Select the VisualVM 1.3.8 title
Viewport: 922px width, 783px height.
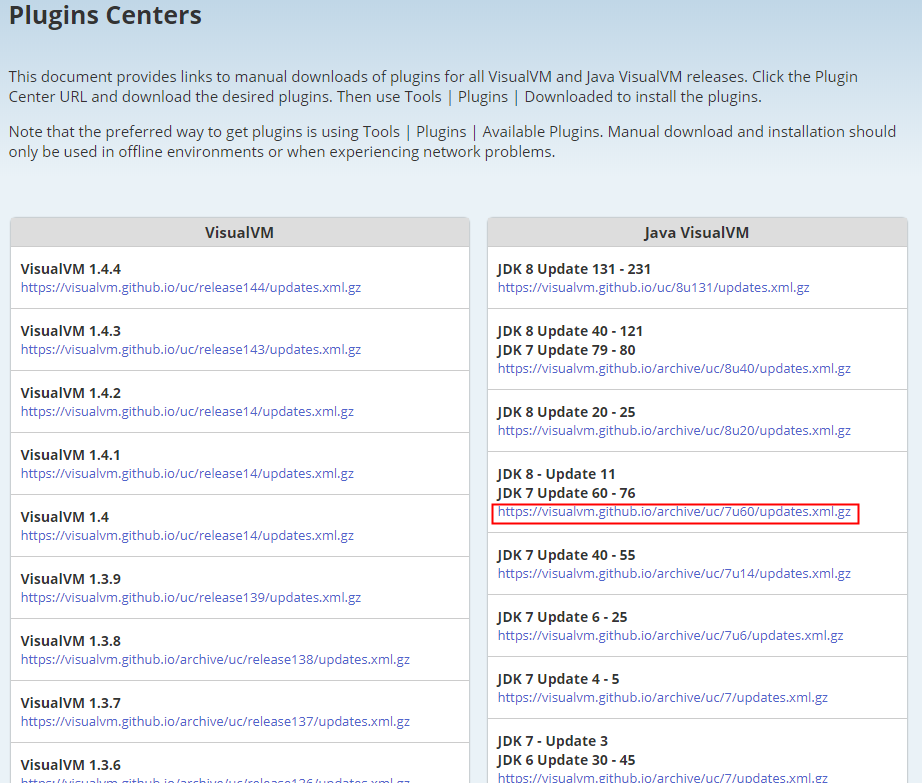point(71,641)
